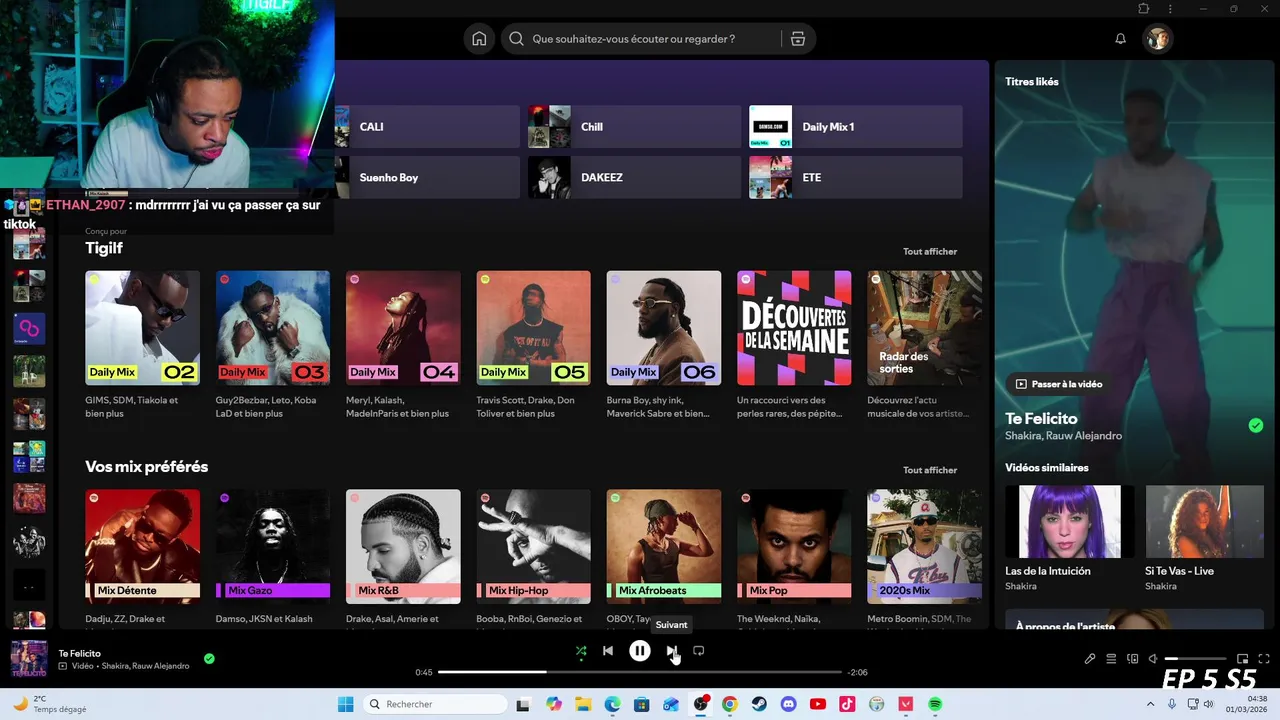Open the three-dot window menu
Screen dimensions: 1280x720
pyautogui.click(x=1170, y=9)
